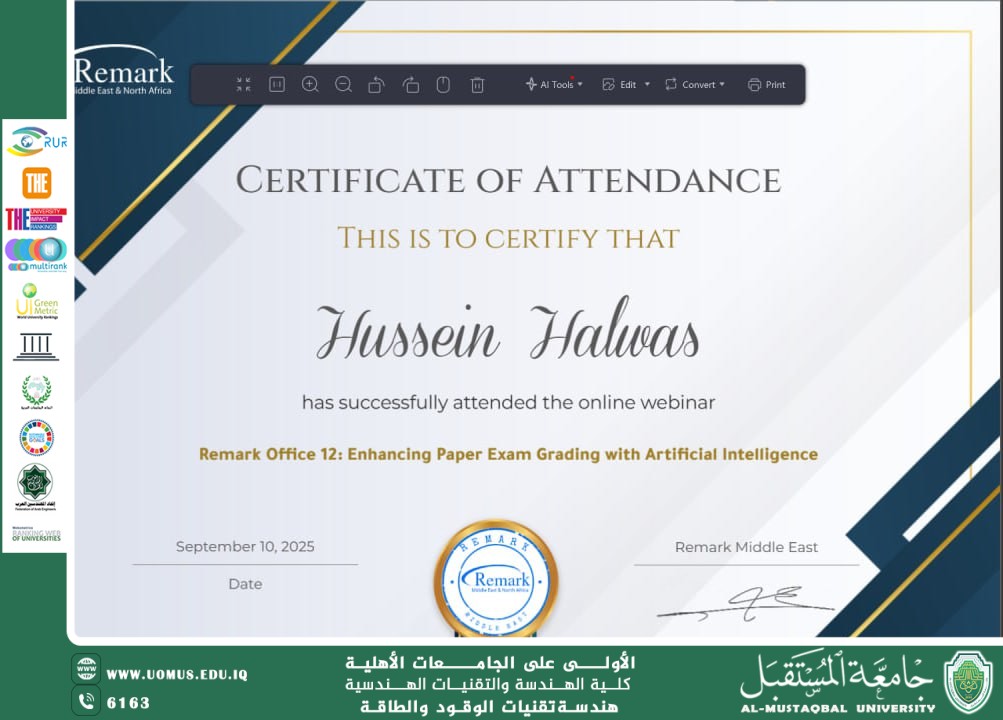Click the Al-Mustaqbal University crest logo

[x=968, y=682]
